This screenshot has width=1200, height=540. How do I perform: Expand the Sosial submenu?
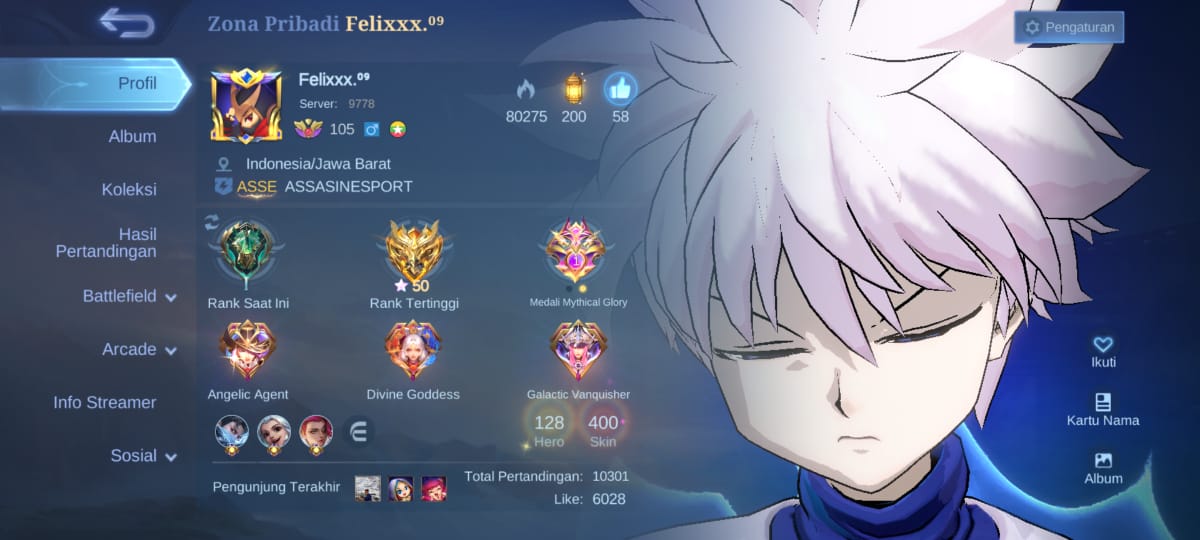click(143, 455)
